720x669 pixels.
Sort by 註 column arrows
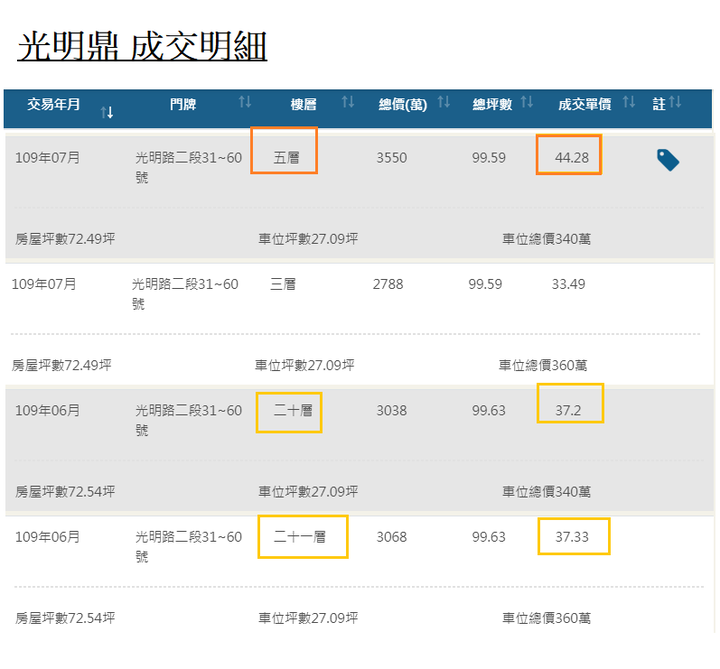[x=675, y=101]
